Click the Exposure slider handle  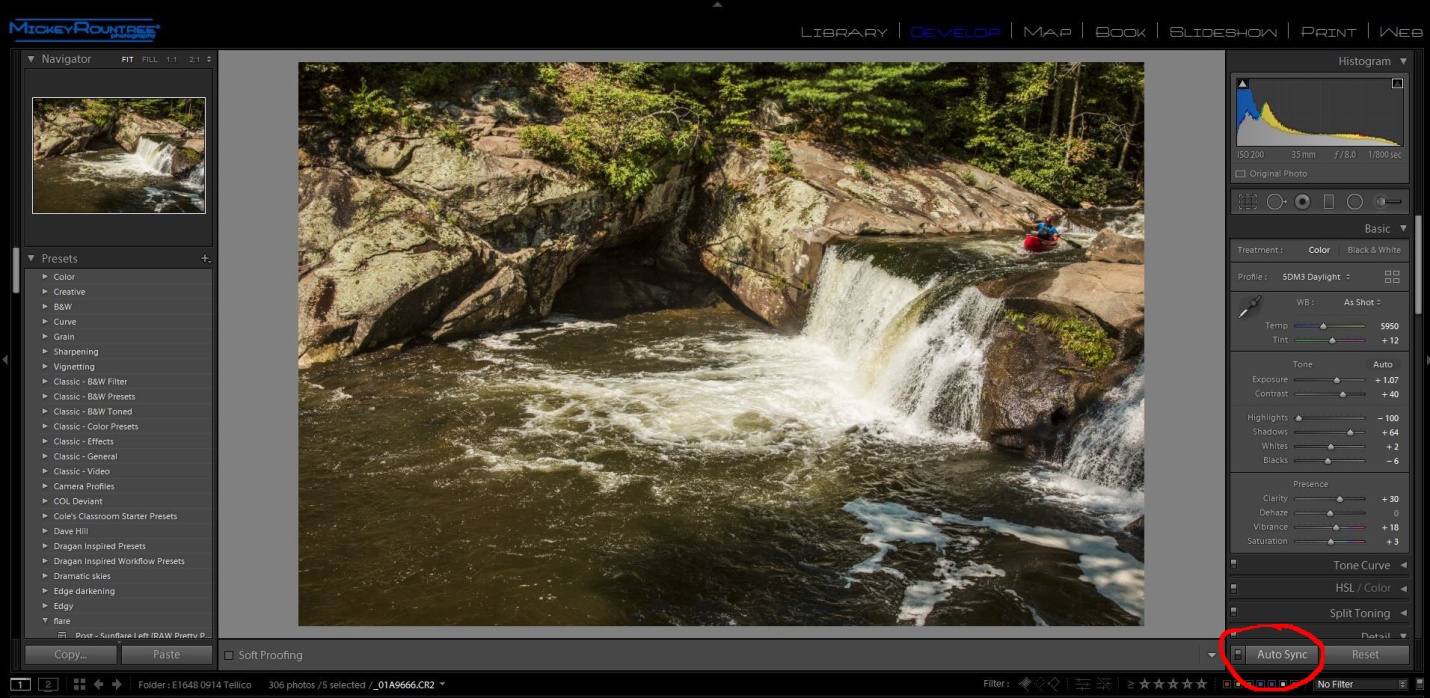[x=1337, y=380]
